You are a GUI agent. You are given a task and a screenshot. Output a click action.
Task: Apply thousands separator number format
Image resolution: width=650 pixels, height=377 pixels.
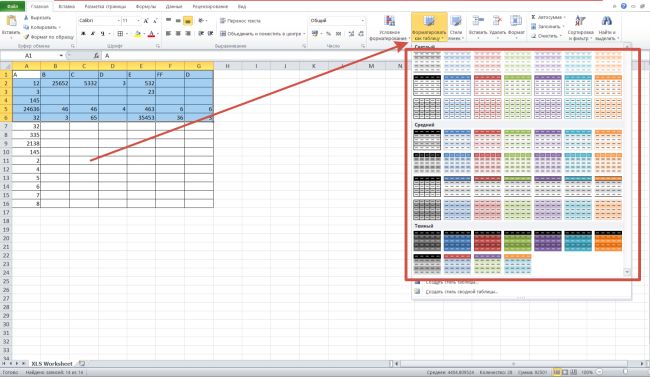click(338, 34)
